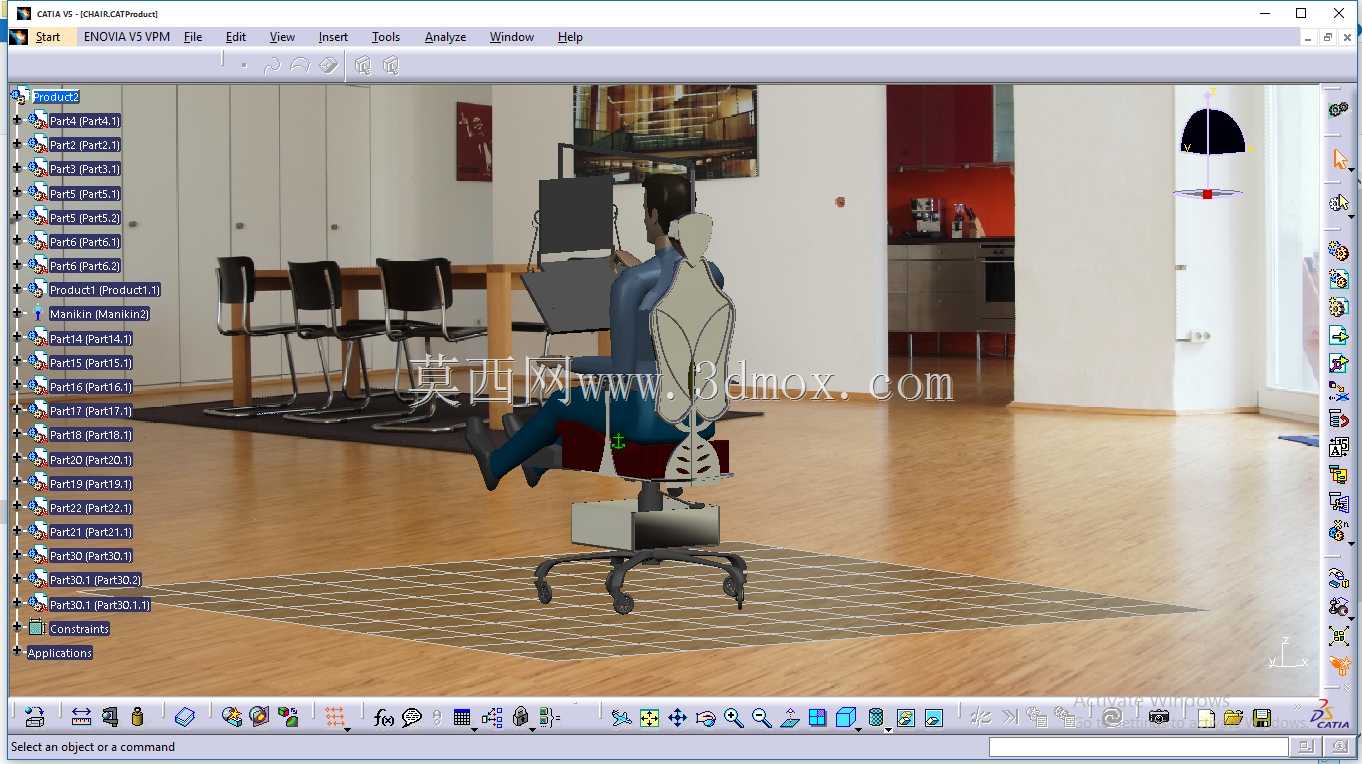1362x764 pixels.
Task: Open dropdown arrow beside Shading cylinder icon
Action: [x=888, y=729]
